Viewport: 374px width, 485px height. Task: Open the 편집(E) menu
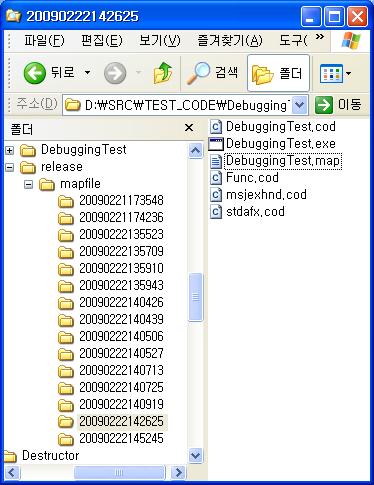point(101,41)
